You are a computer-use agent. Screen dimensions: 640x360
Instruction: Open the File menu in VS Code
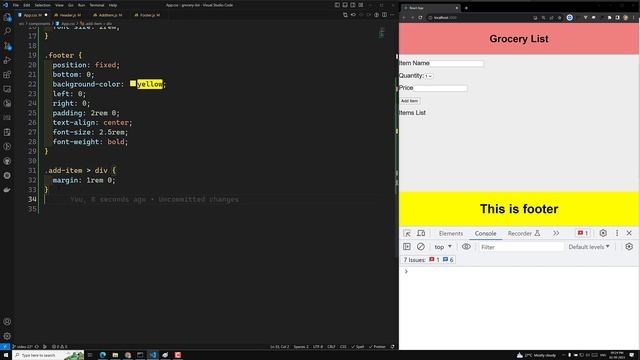coord(16,5)
